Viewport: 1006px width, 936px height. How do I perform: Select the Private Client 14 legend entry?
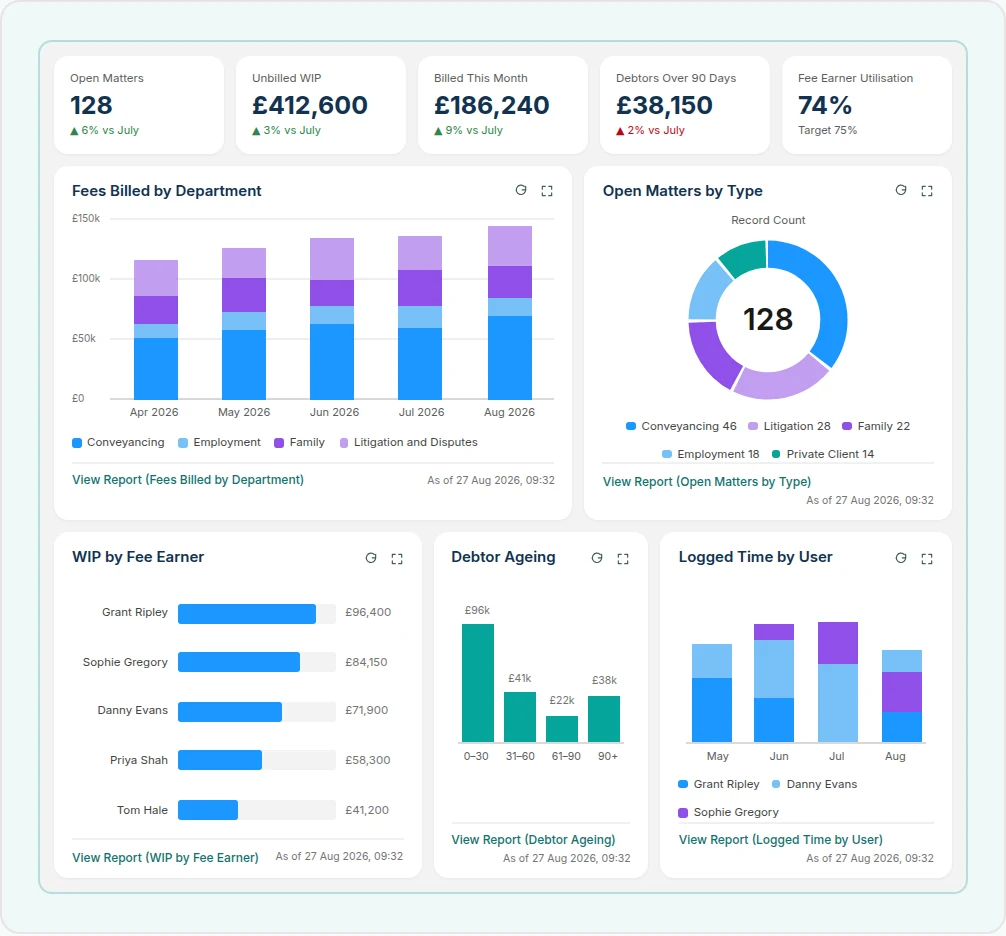[823, 454]
